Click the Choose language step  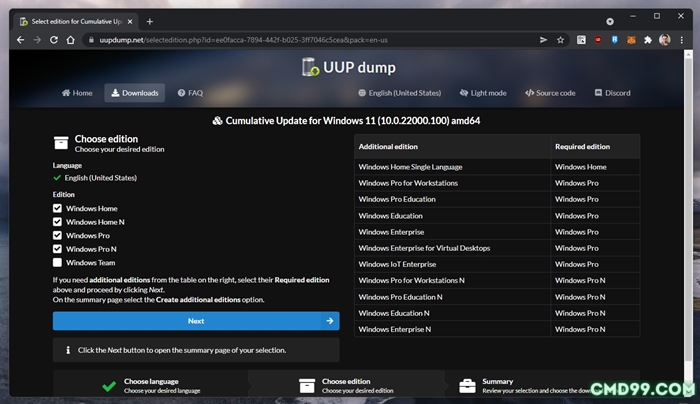(x=151, y=386)
